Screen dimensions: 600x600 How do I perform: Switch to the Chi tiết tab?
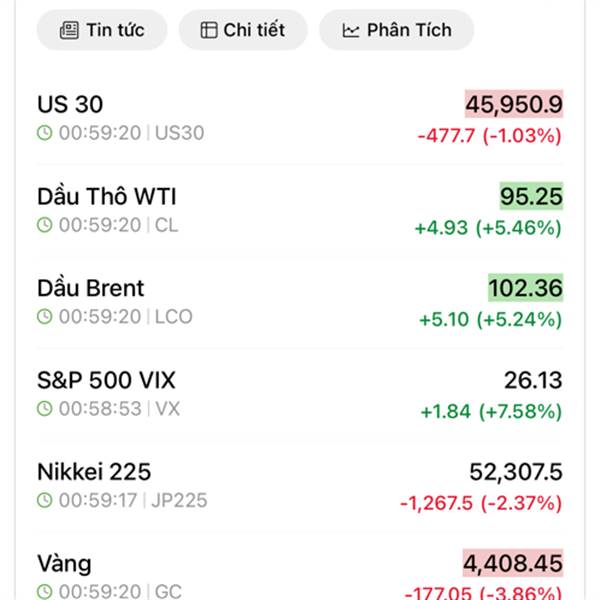tap(243, 30)
